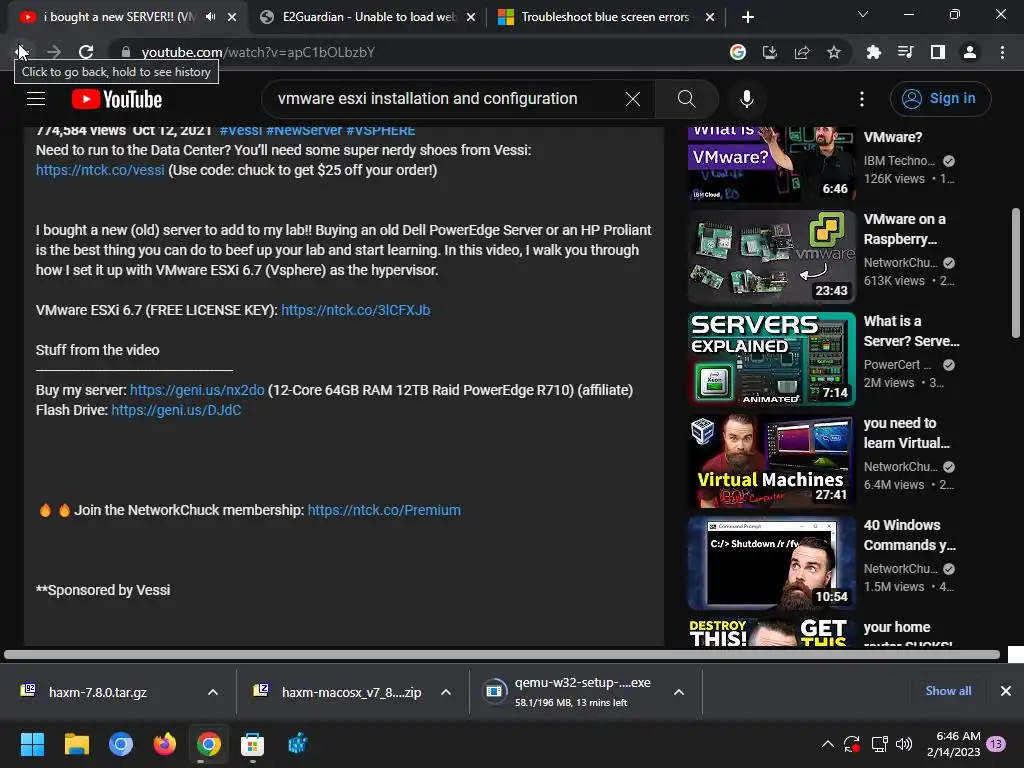Click the browser back arrow
Viewport: 1024px width, 768px height.
(x=21, y=52)
